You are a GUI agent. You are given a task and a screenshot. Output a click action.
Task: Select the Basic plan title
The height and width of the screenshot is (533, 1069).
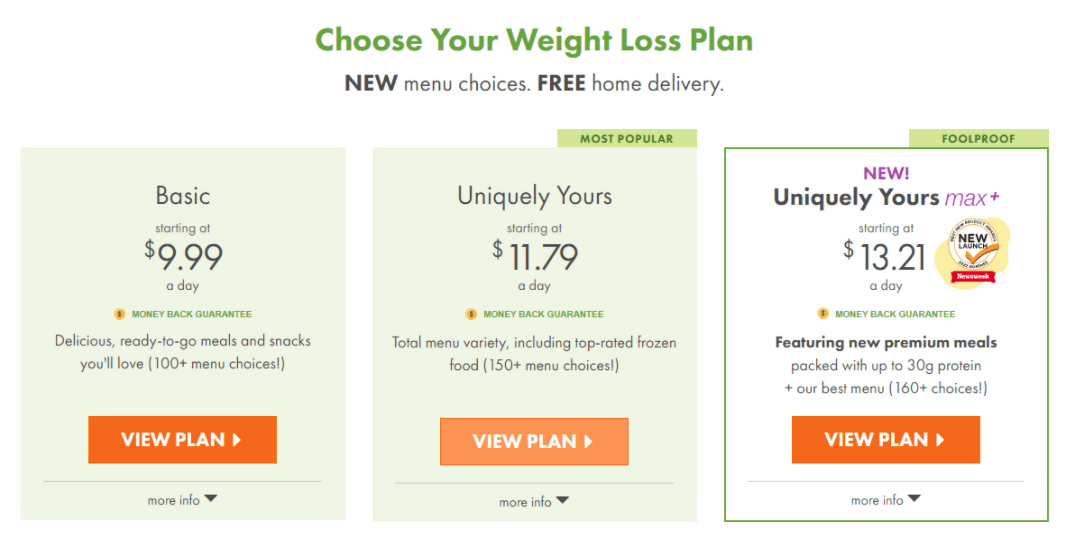(183, 195)
